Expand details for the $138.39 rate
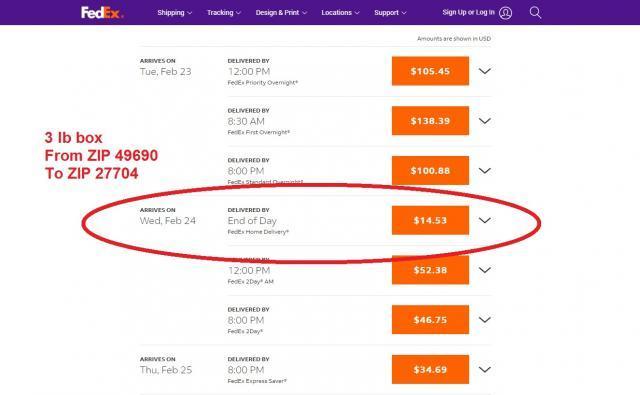This screenshot has height=395, width=640. pyautogui.click(x=484, y=121)
